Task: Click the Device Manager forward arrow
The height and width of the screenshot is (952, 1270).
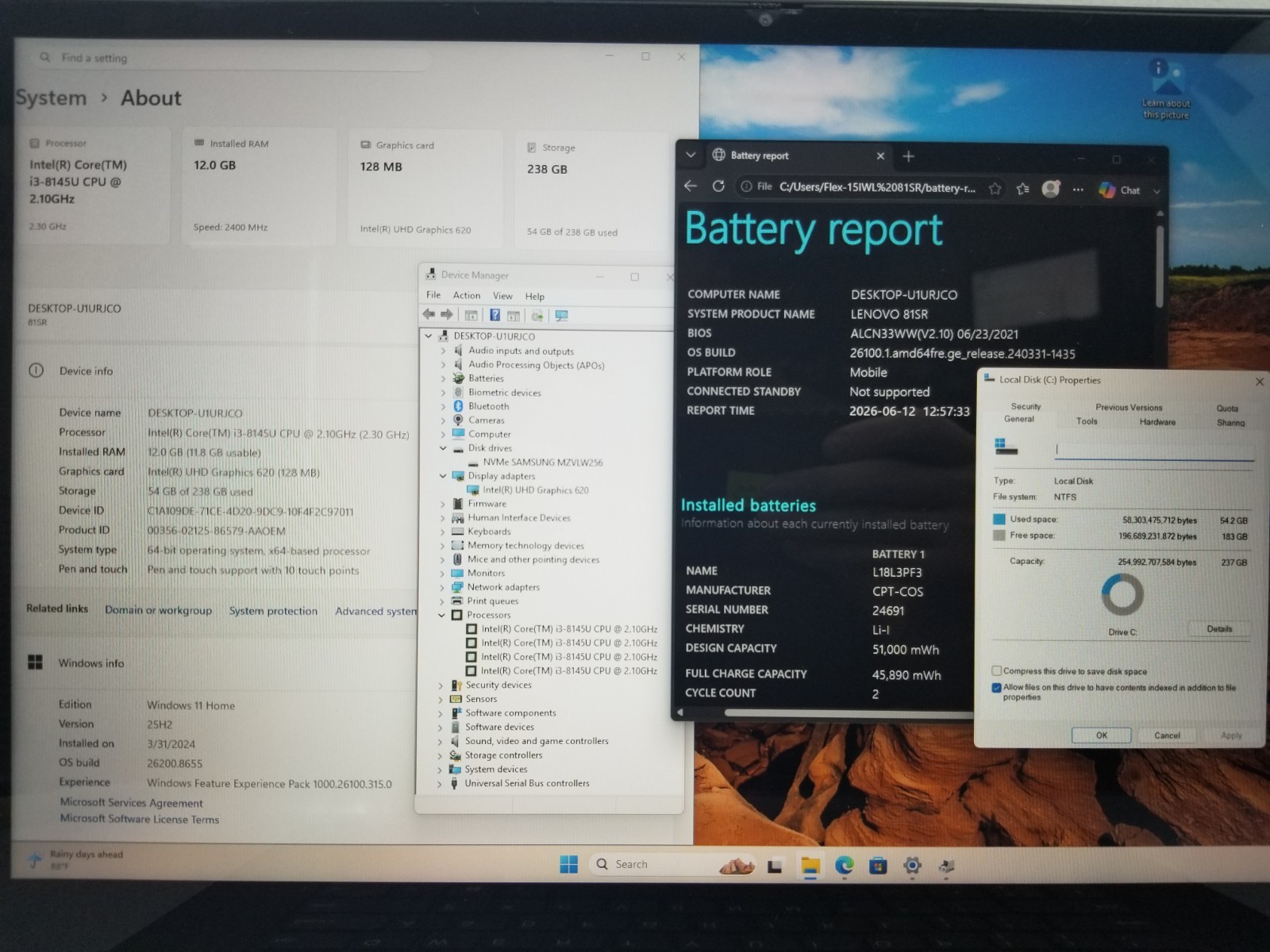Action: click(x=447, y=315)
